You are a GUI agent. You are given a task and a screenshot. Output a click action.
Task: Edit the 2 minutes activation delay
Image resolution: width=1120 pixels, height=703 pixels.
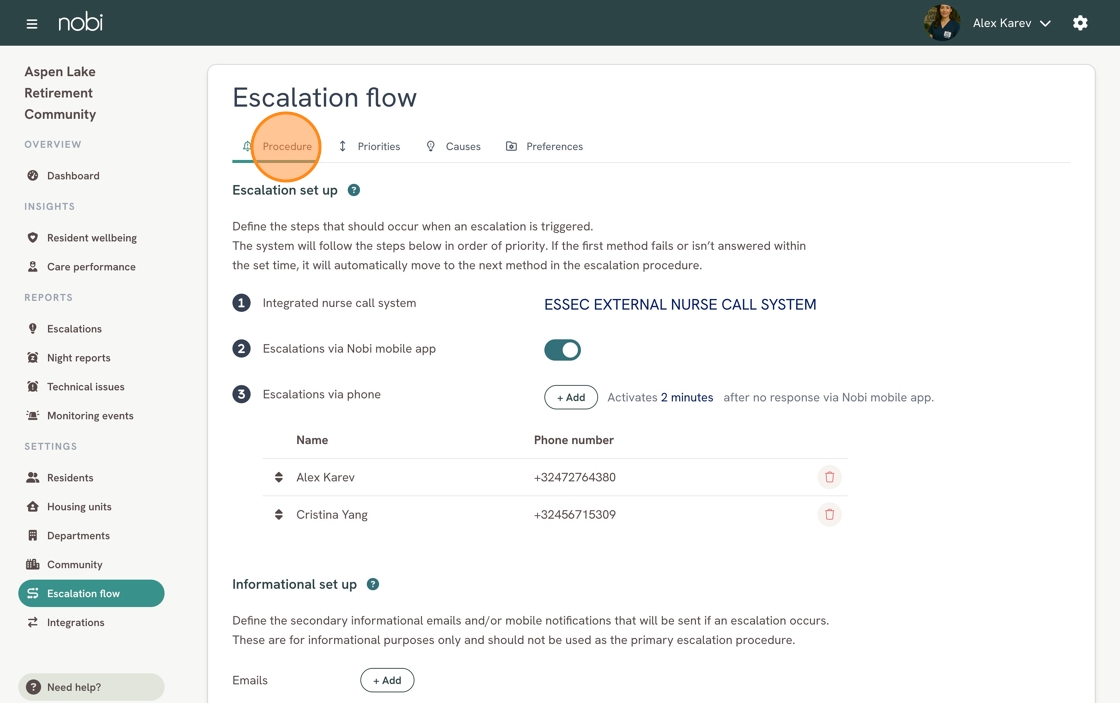coord(686,397)
